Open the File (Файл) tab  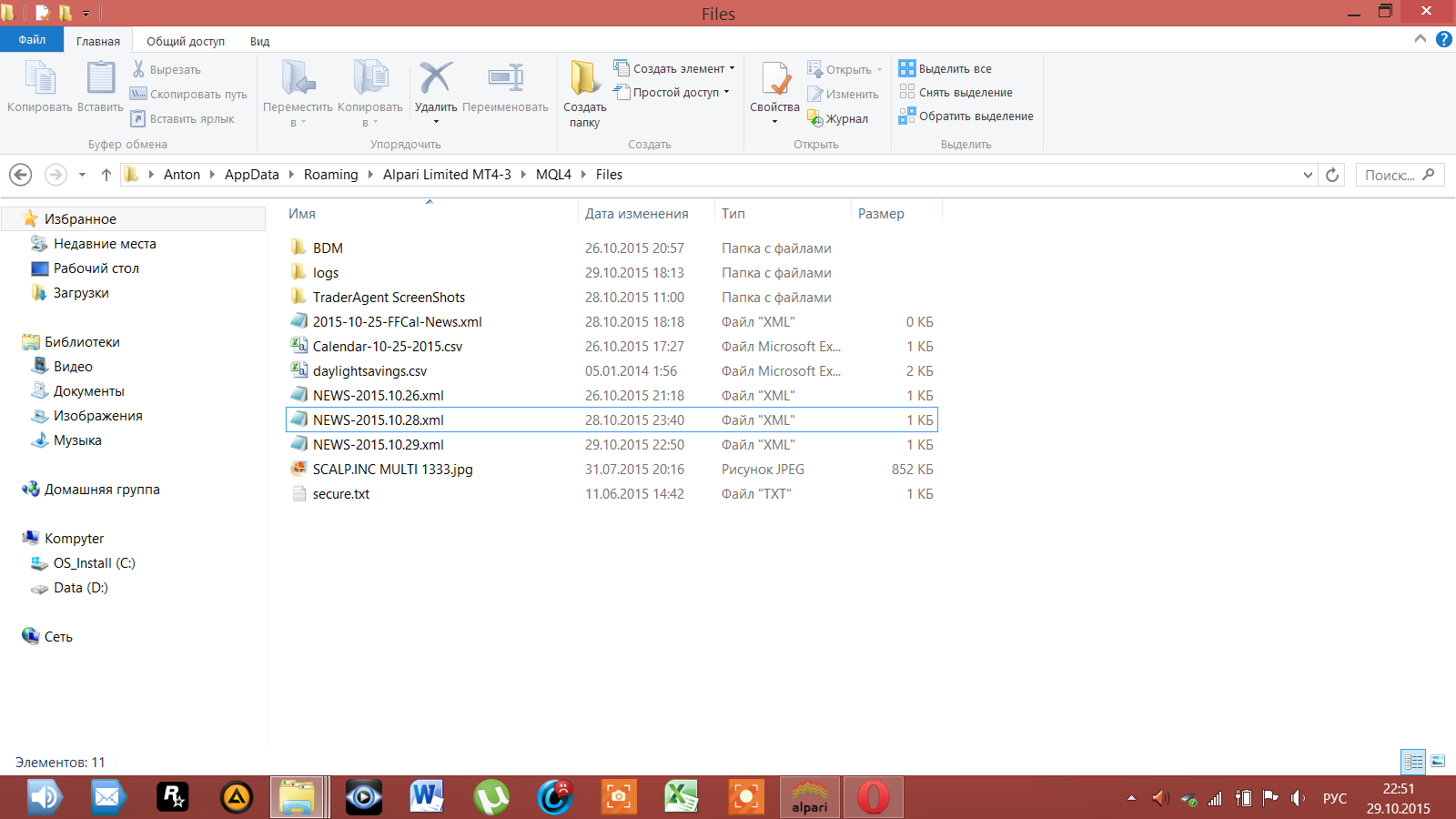32,40
